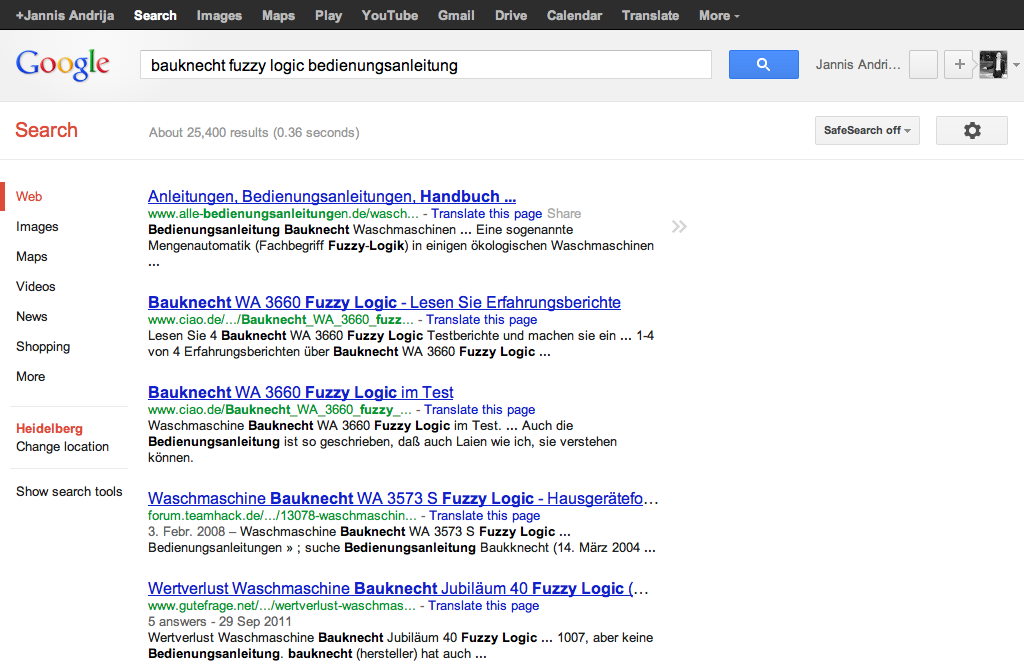Open Images in the top bar
1024x669 pixels.
pos(219,15)
